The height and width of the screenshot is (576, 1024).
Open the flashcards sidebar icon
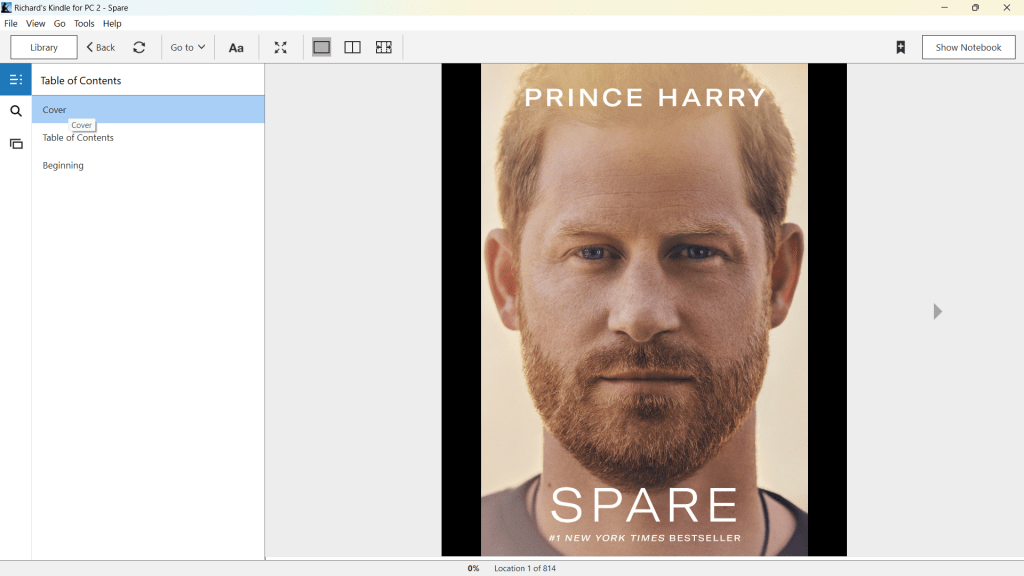coord(16,144)
